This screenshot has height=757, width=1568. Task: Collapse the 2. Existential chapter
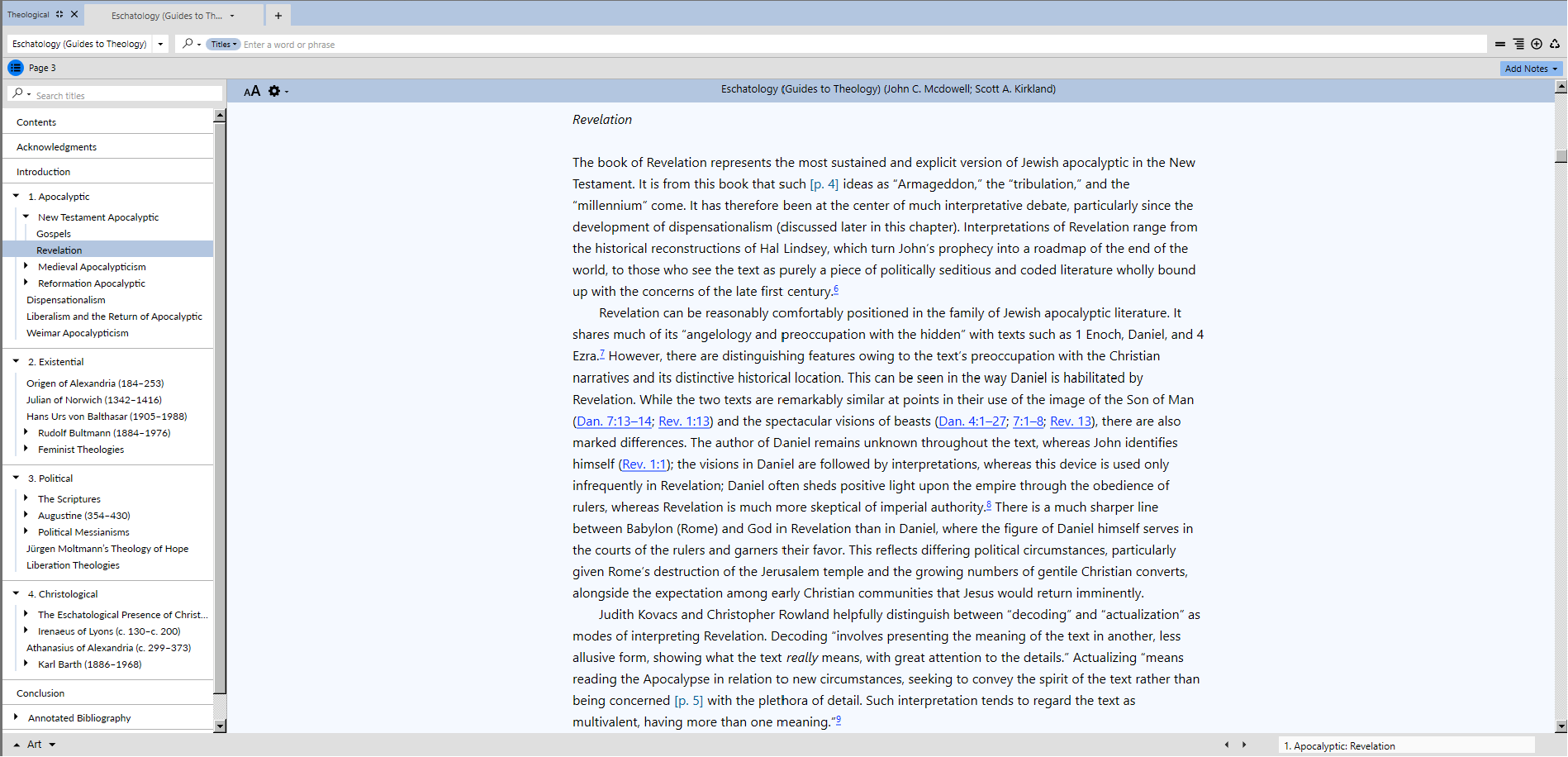click(x=16, y=361)
